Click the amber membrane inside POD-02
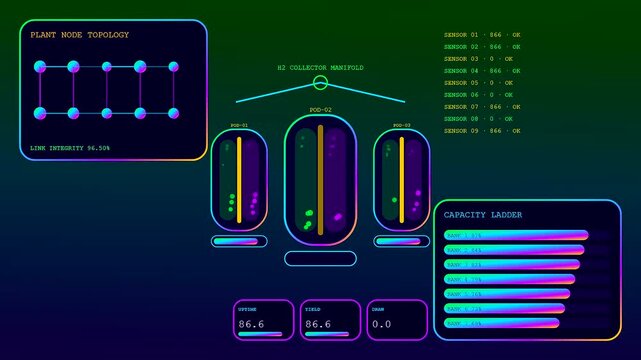641x360 pixels. coord(320,180)
